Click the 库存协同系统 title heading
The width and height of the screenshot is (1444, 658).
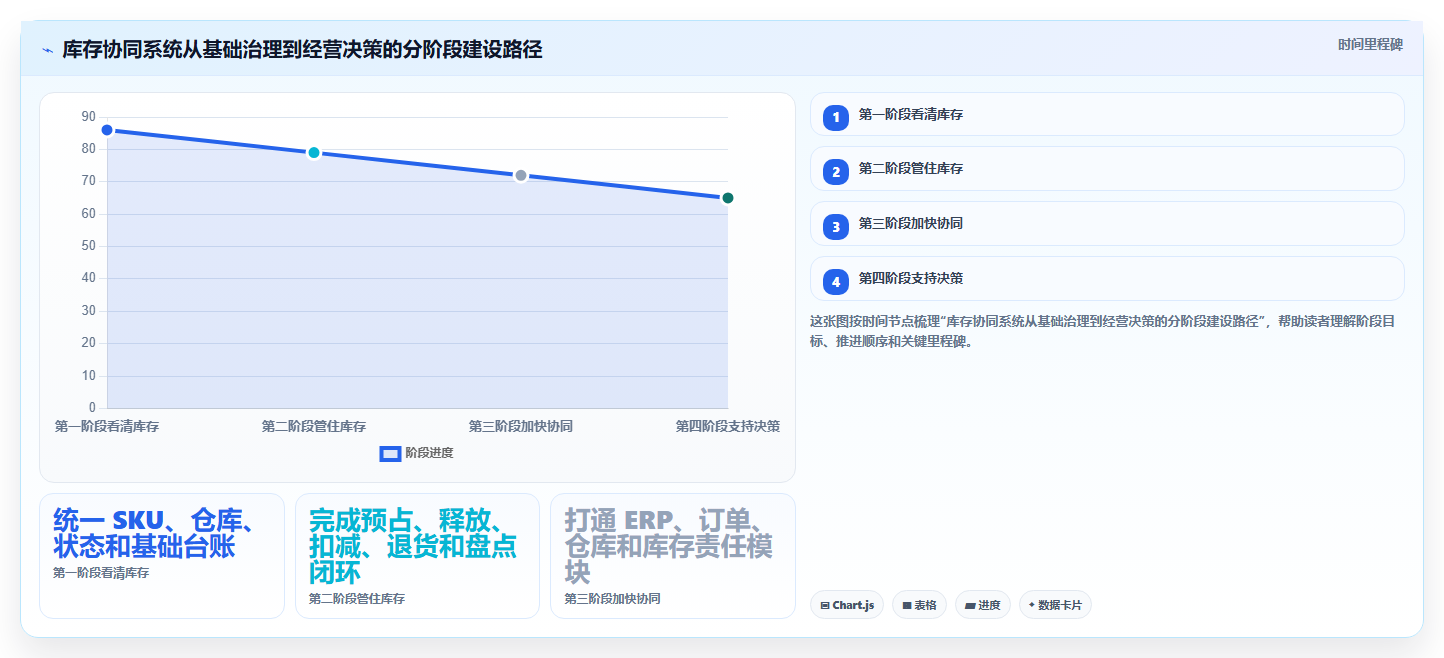[x=302, y=50]
